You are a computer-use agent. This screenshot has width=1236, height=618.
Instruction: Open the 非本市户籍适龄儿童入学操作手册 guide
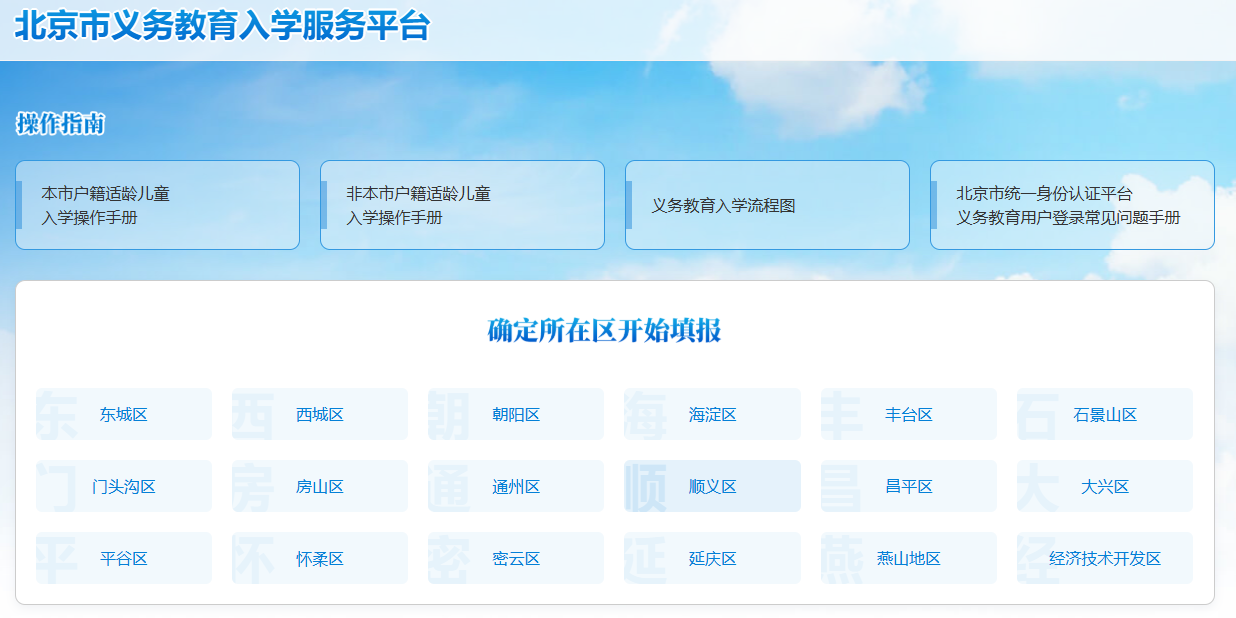click(462, 205)
